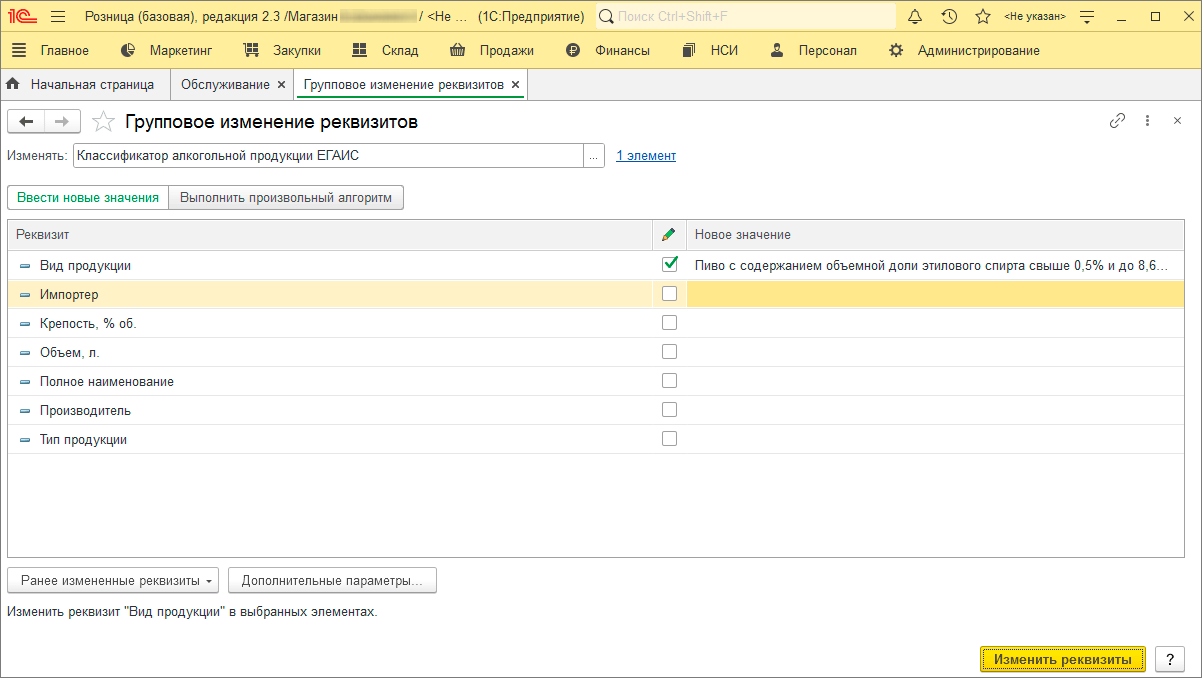Open the history clock icon

coord(949,17)
